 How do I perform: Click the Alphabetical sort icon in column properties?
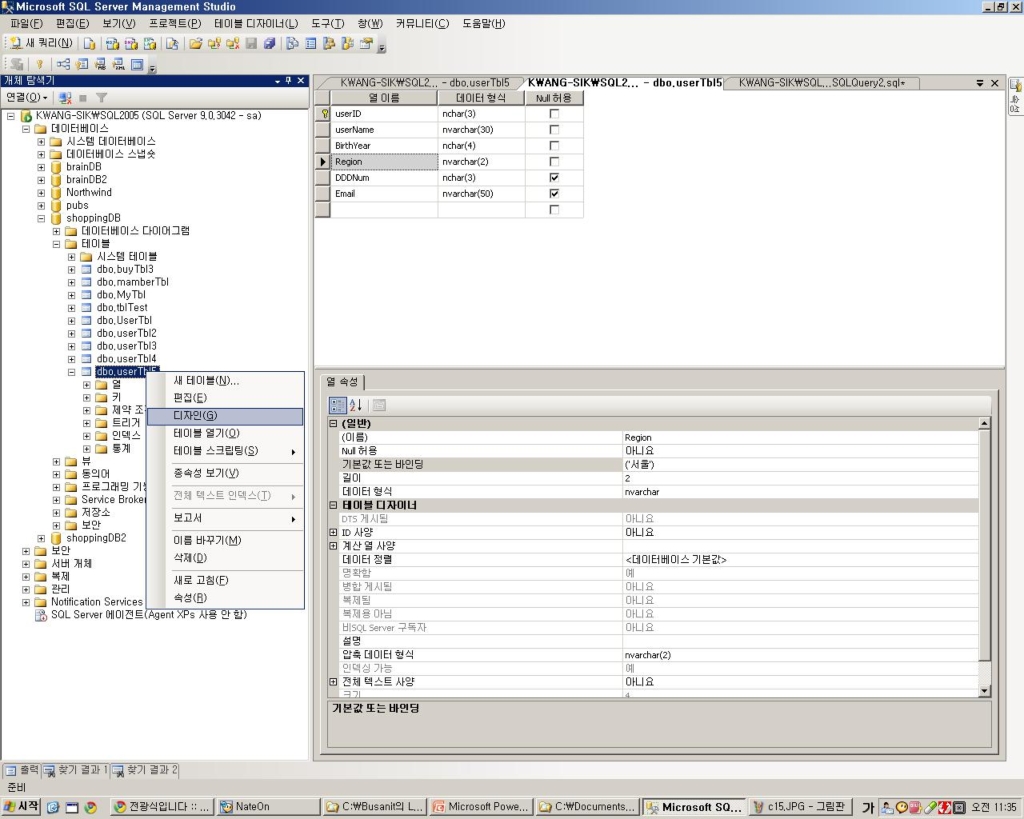pyautogui.click(x=355, y=405)
